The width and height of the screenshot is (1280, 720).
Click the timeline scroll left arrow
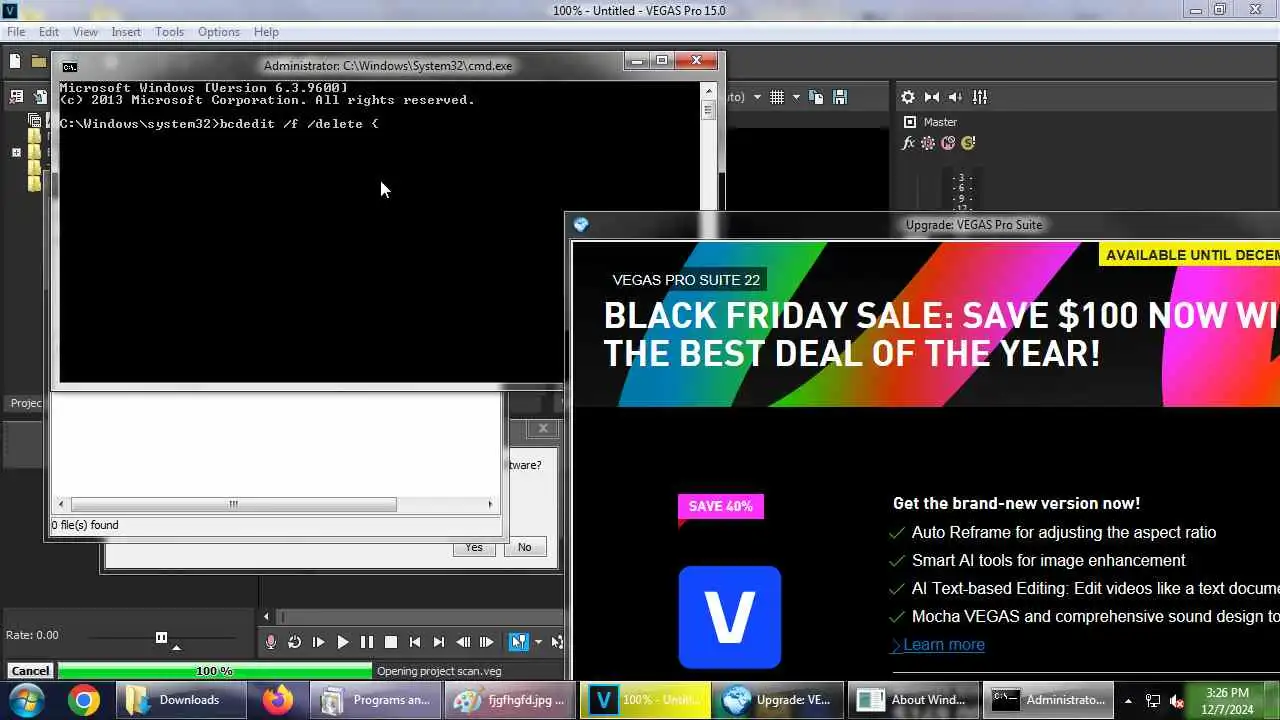266,616
